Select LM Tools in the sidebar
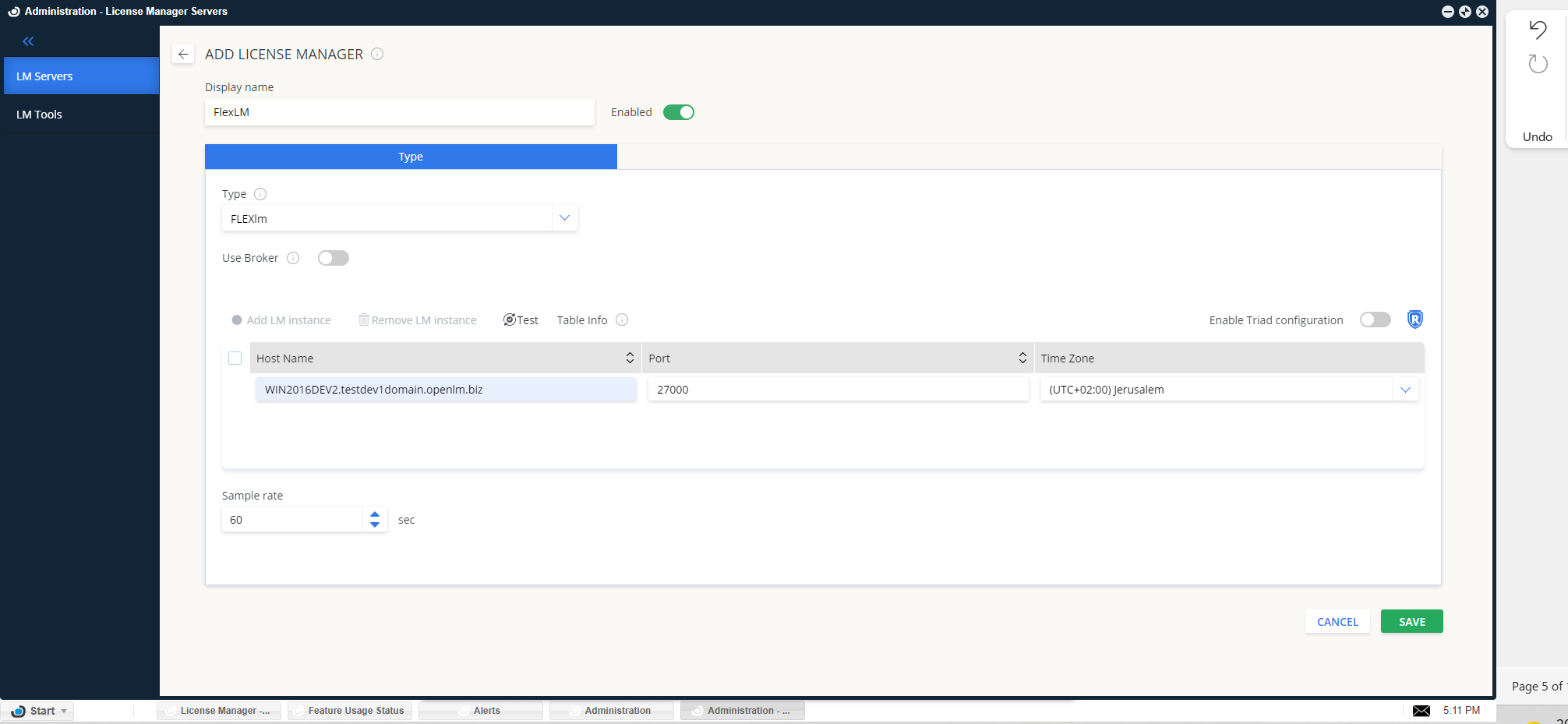This screenshot has height=724, width=1568. [x=40, y=114]
